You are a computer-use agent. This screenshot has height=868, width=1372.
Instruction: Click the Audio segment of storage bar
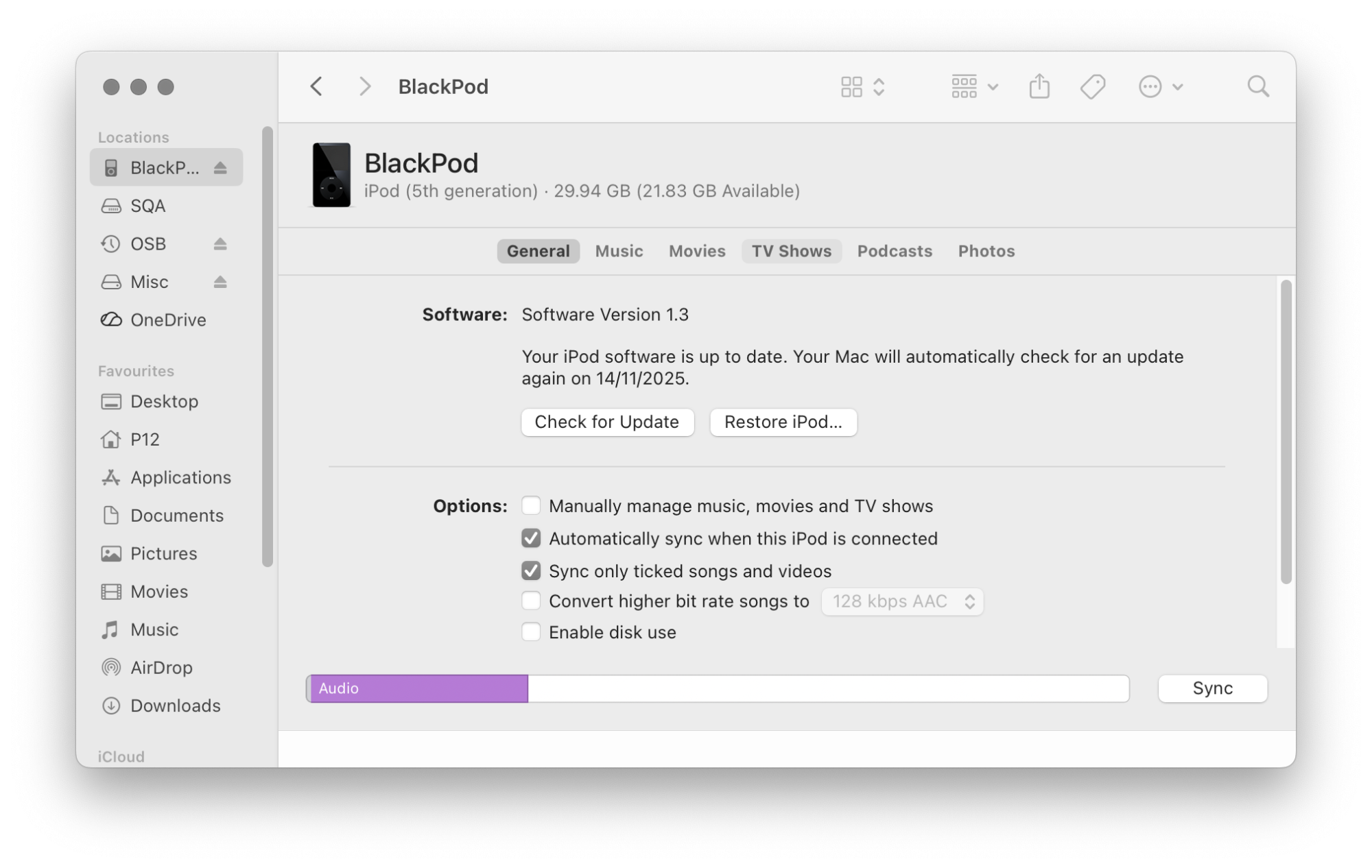click(x=418, y=688)
